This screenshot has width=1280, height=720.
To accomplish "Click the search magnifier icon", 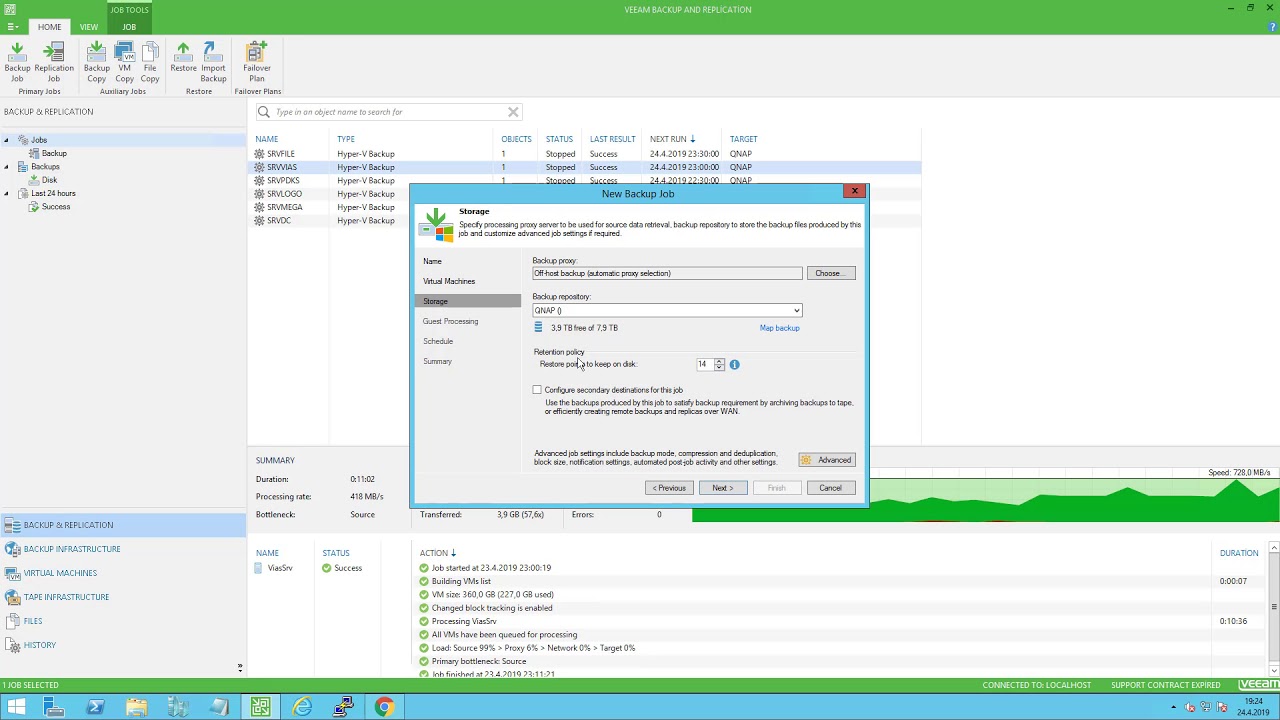I will point(264,112).
